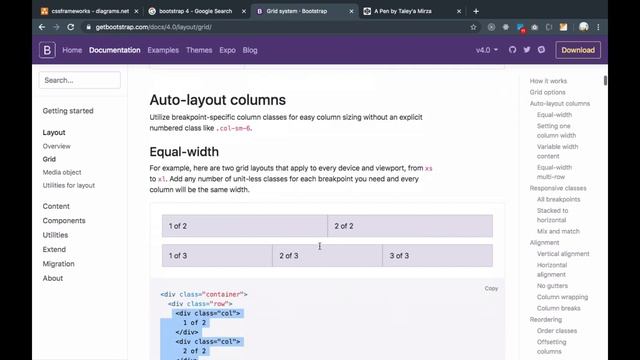Screen dimensions: 640x360
Task: Open a new browser tab with plus icon
Action: (476, 11)
